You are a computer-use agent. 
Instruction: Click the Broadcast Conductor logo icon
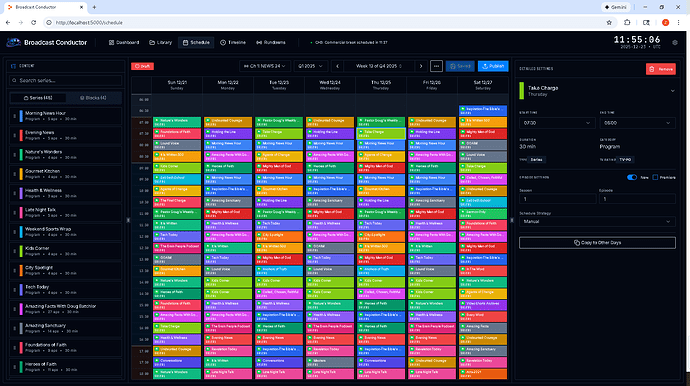click(x=14, y=43)
